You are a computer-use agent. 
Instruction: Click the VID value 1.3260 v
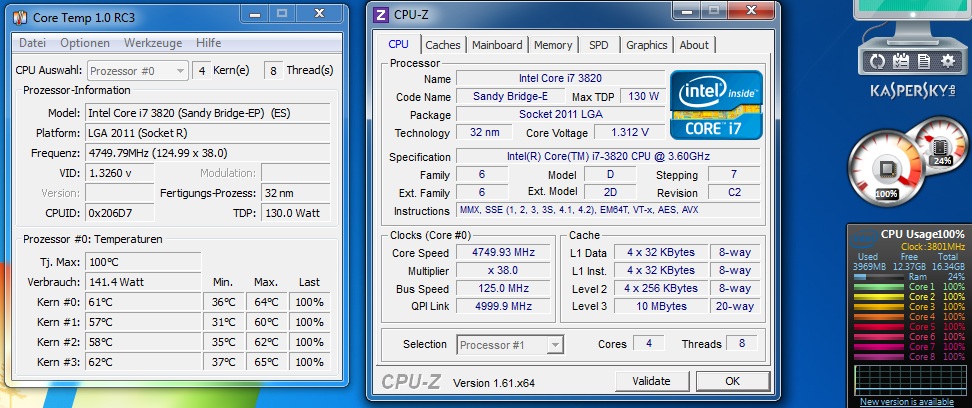tap(119, 173)
